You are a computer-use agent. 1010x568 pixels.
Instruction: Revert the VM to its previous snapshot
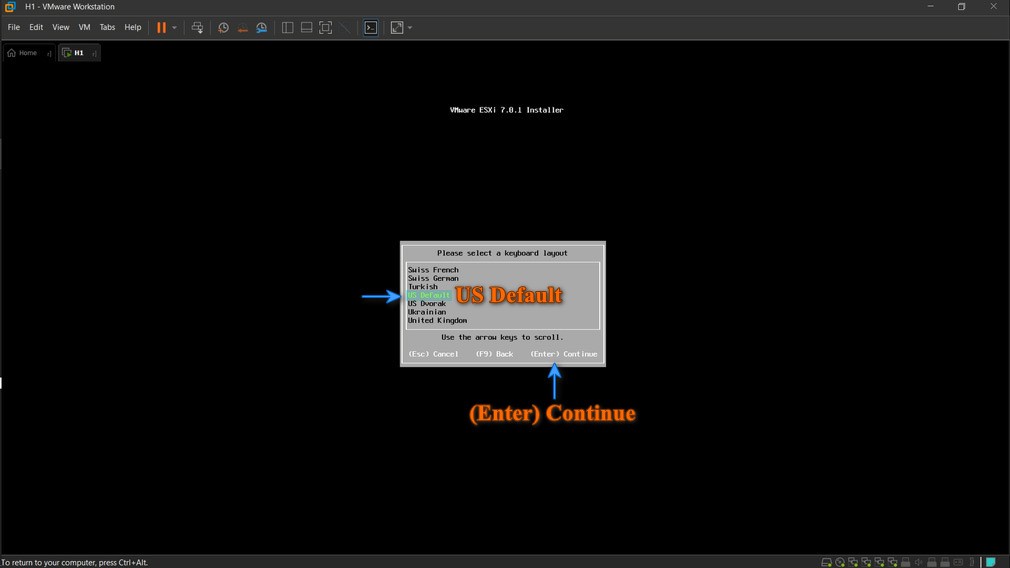[242, 28]
